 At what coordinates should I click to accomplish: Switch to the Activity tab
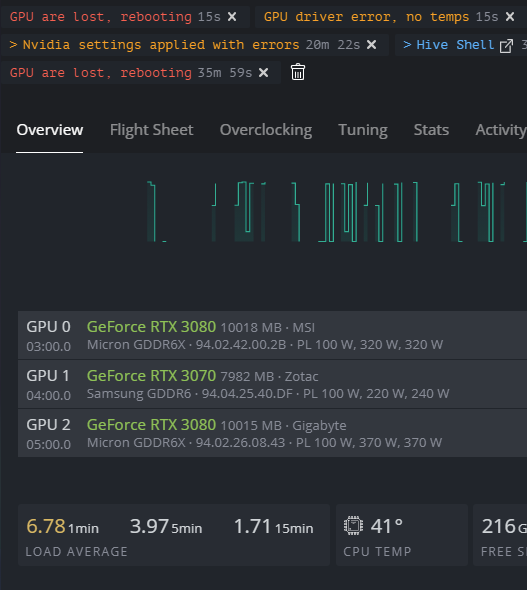501,130
